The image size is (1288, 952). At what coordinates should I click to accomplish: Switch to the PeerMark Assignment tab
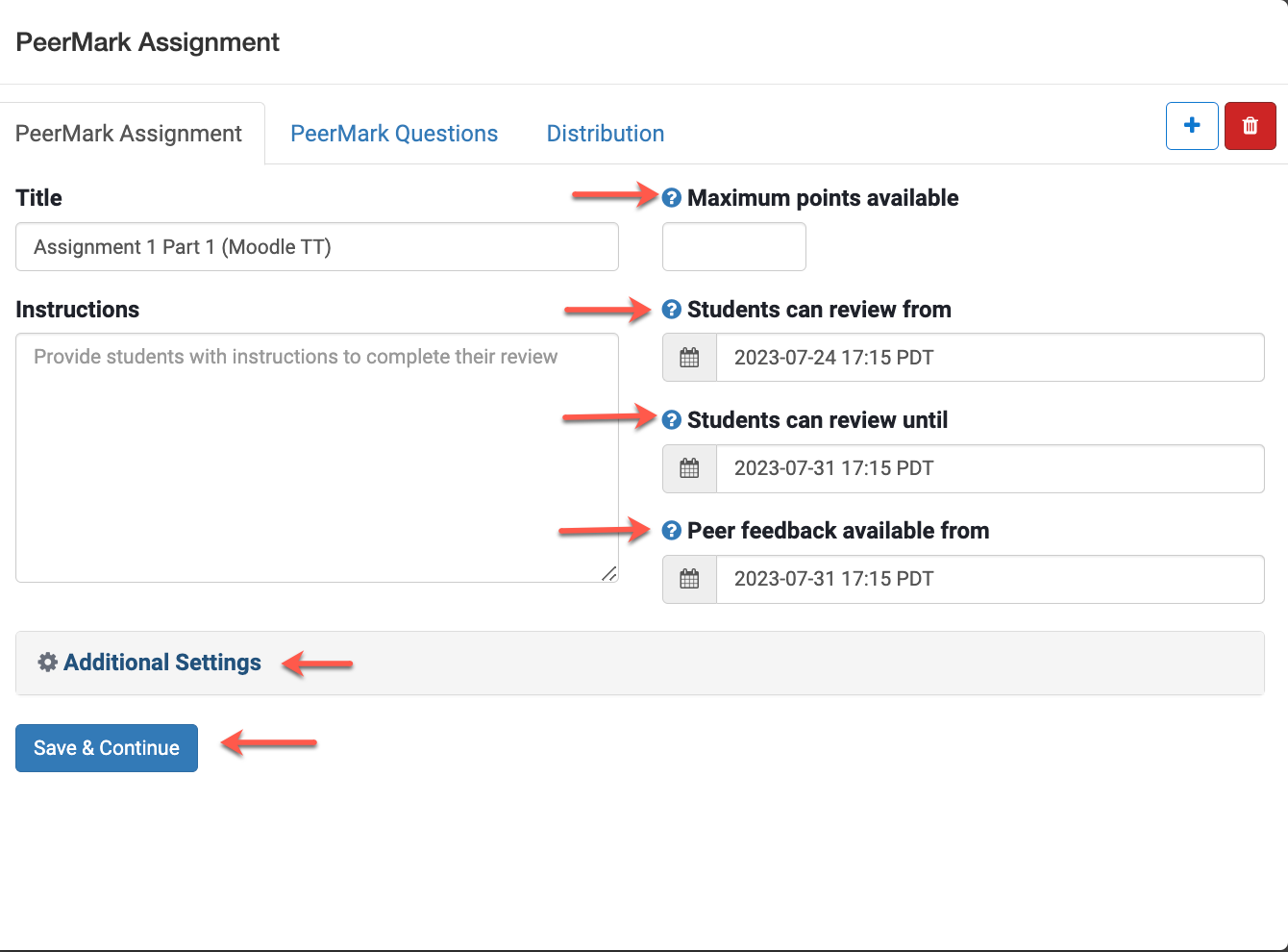[x=129, y=134]
